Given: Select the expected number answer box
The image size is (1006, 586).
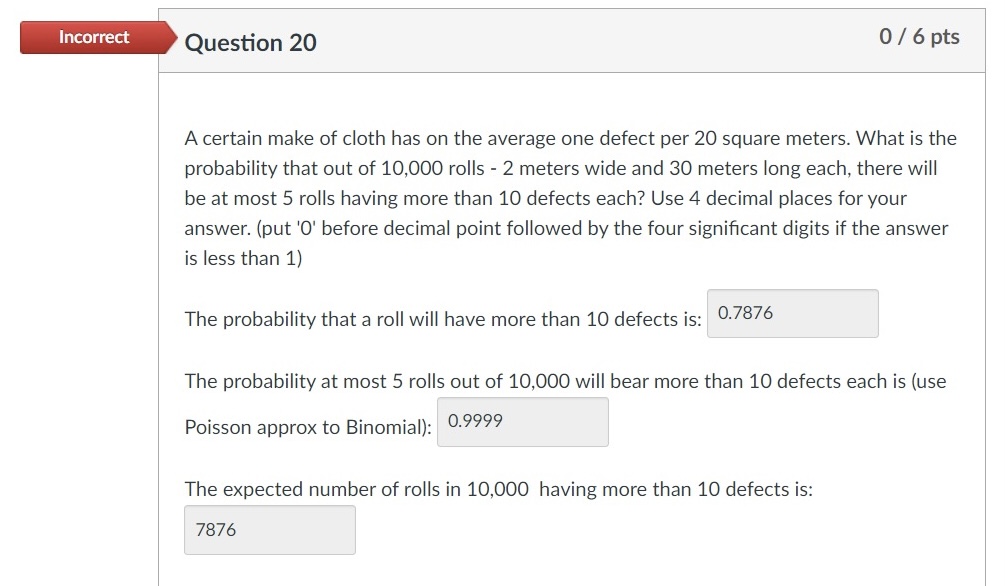Looking at the screenshot, I should (x=268, y=529).
